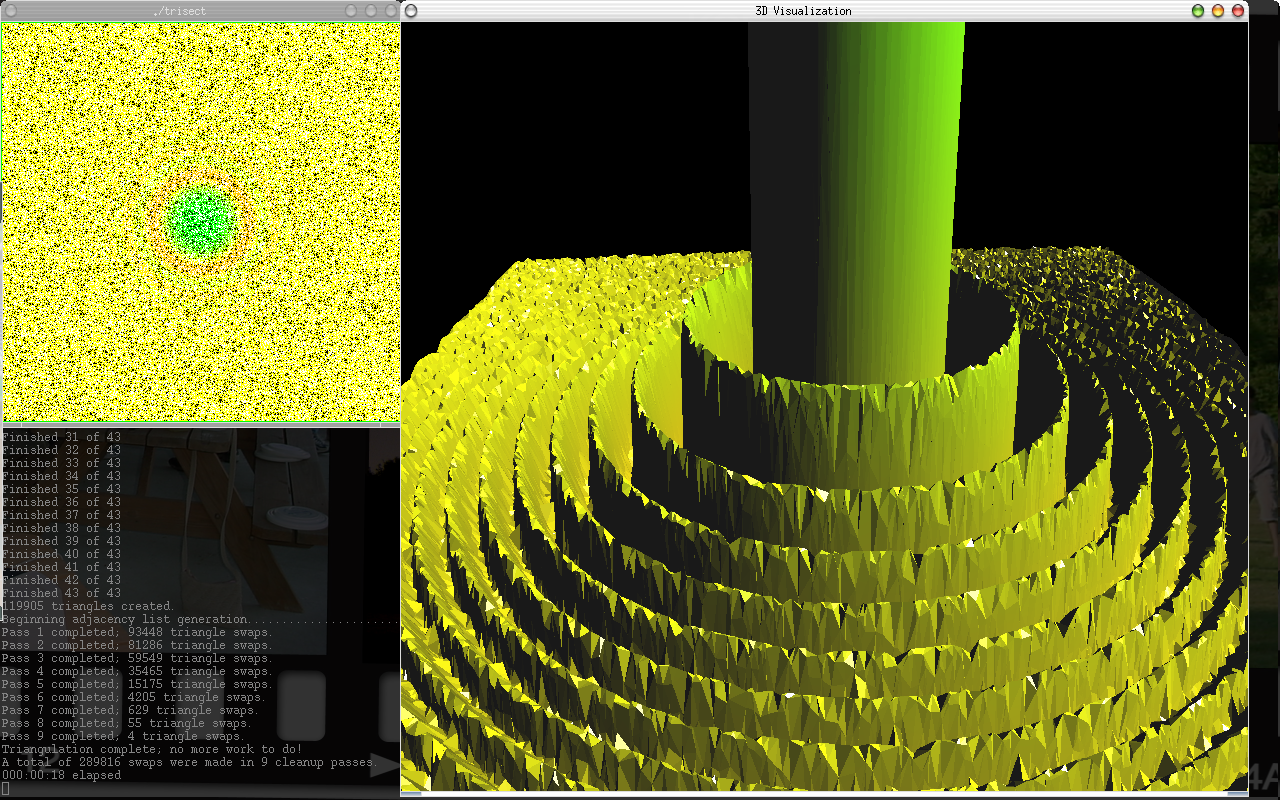The width and height of the screenshot is (1280, 800).
Task: Click the green circle in the trisect 2D map
Action: coord(201,221)
